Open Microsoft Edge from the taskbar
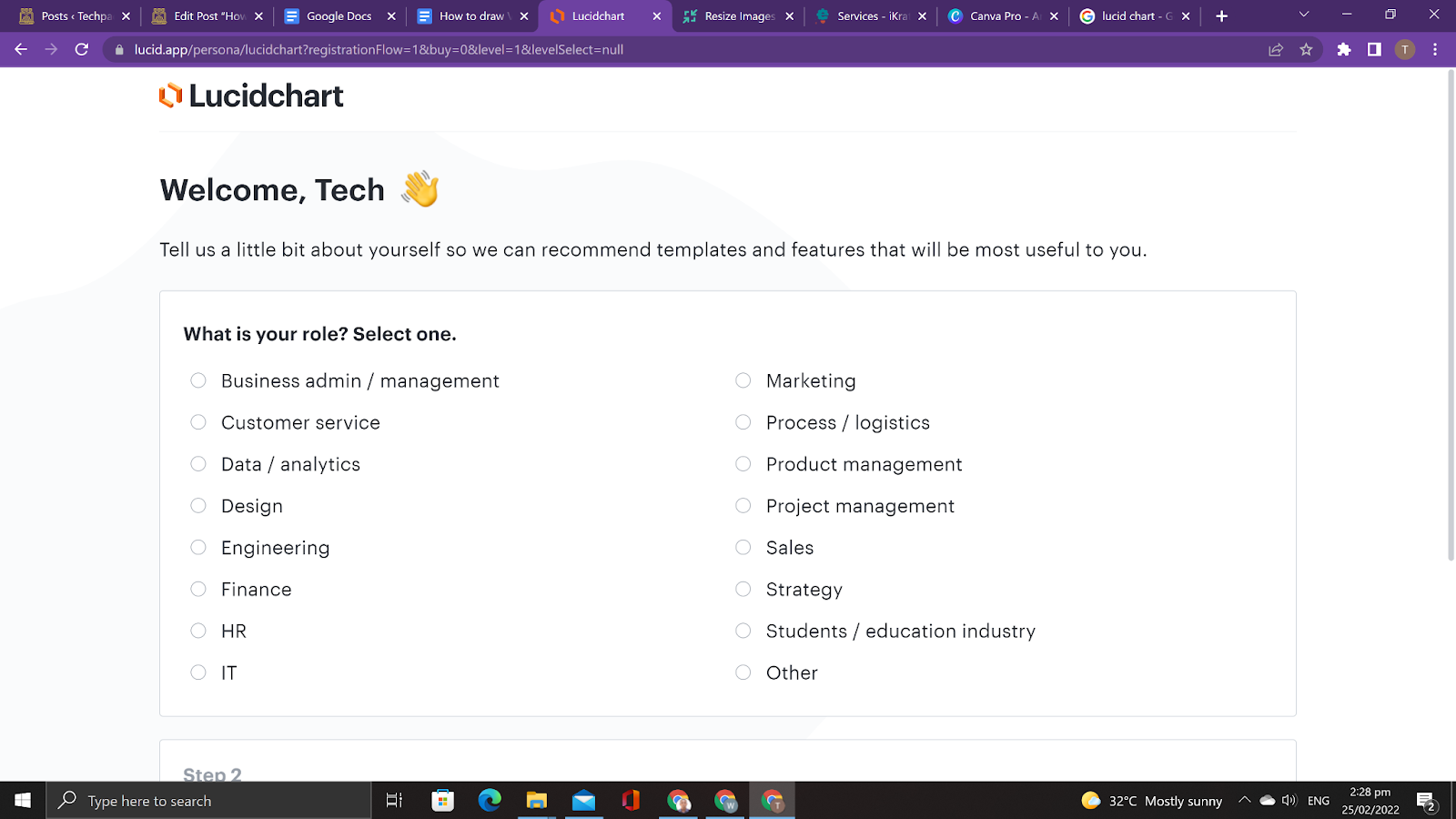The width and height of the screenshot is (1456, 819). (x=490, y=800)
